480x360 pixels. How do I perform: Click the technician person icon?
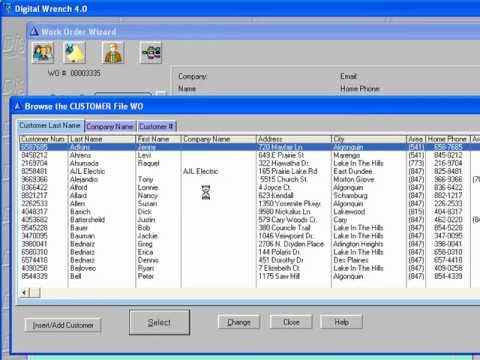(113, 52)
